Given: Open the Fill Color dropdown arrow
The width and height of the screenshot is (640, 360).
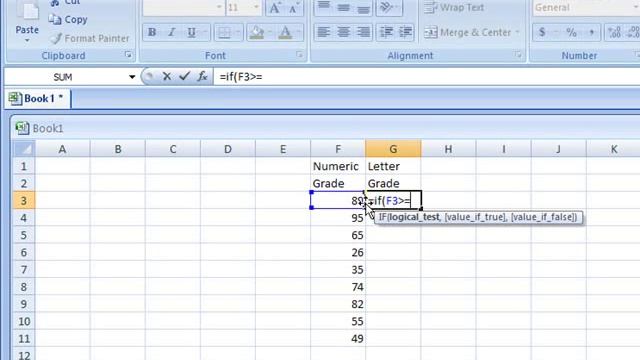Looking at the screenshot, I should (270, 32).
